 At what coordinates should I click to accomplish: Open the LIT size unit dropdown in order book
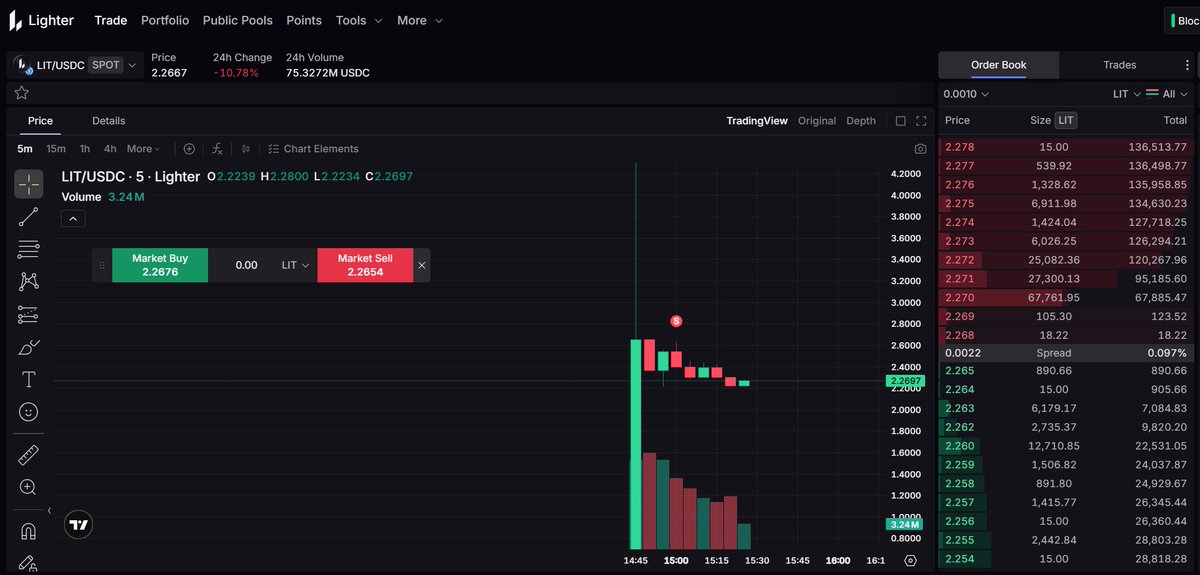(1126, 94)
